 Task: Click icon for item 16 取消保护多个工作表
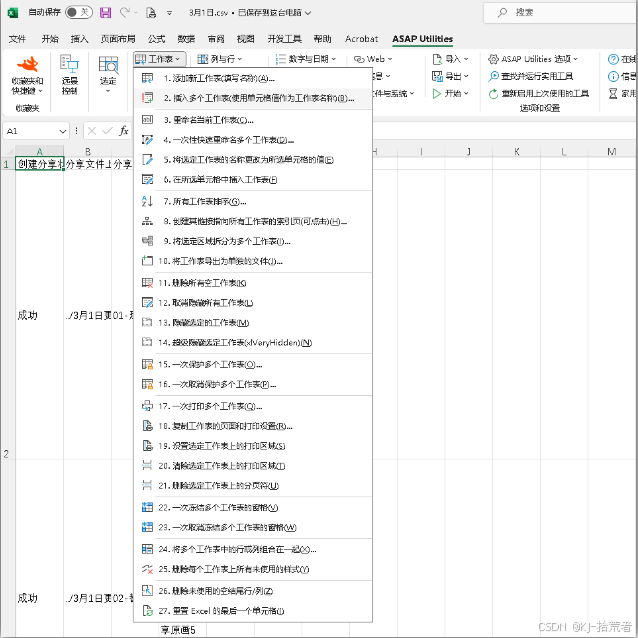click(x=147, y=384)
